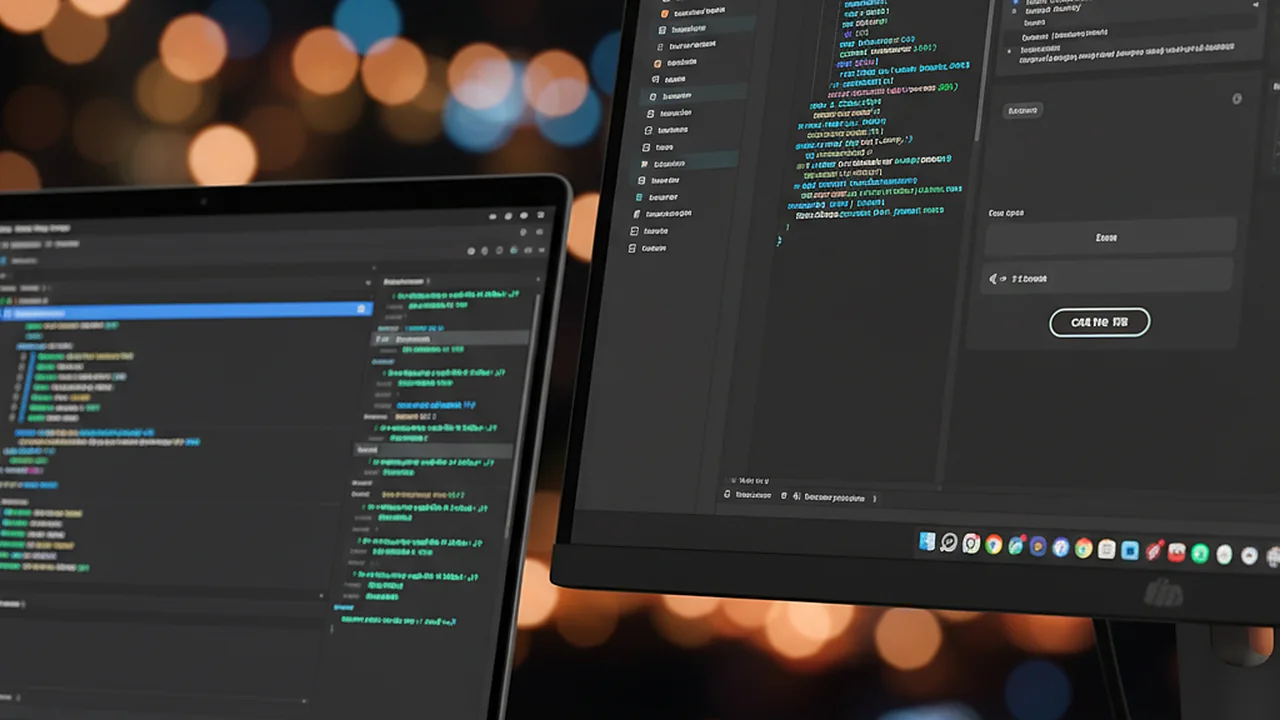Click the icon at end of highlighted row

[361, 310]
